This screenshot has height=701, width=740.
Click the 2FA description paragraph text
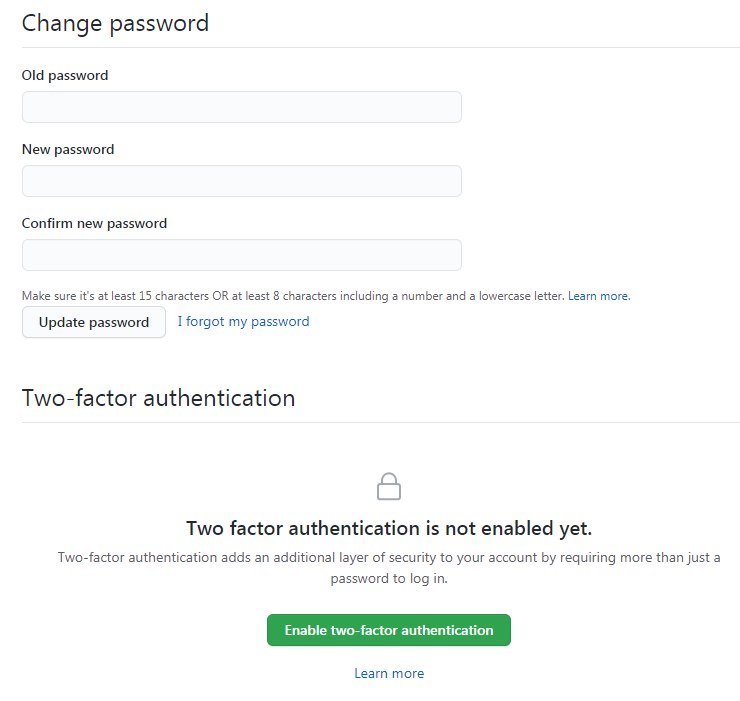[389, 568]
